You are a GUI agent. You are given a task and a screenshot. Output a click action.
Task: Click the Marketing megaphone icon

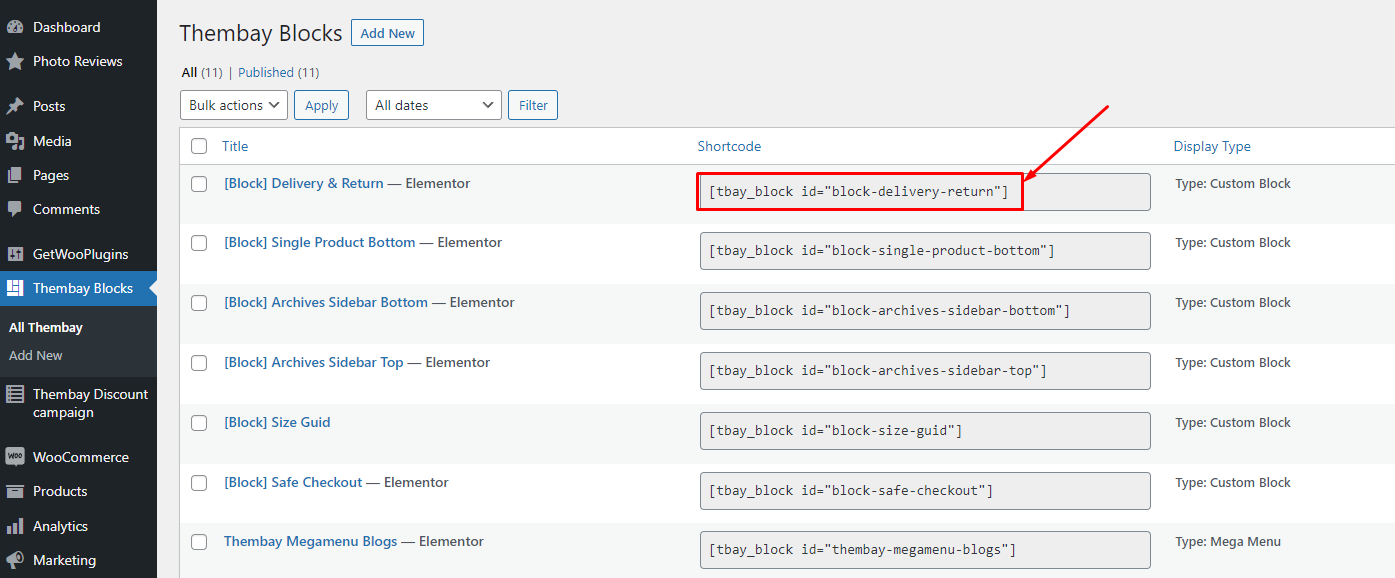coord(15,560)
